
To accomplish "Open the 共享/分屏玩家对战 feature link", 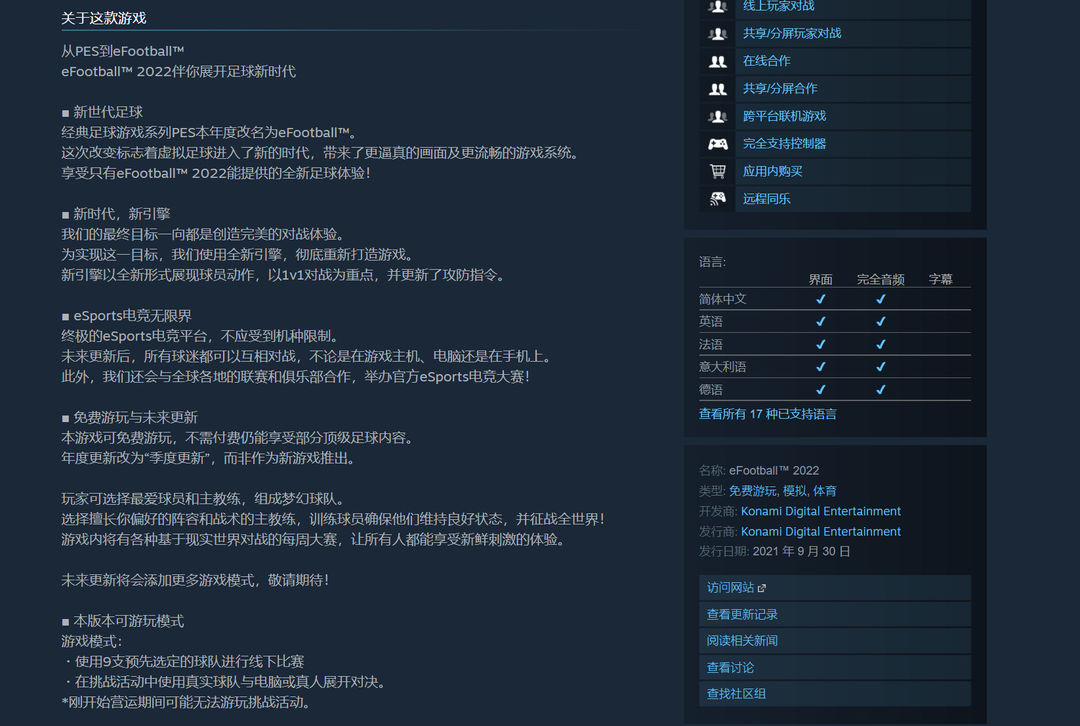I will tap(791, 33).
